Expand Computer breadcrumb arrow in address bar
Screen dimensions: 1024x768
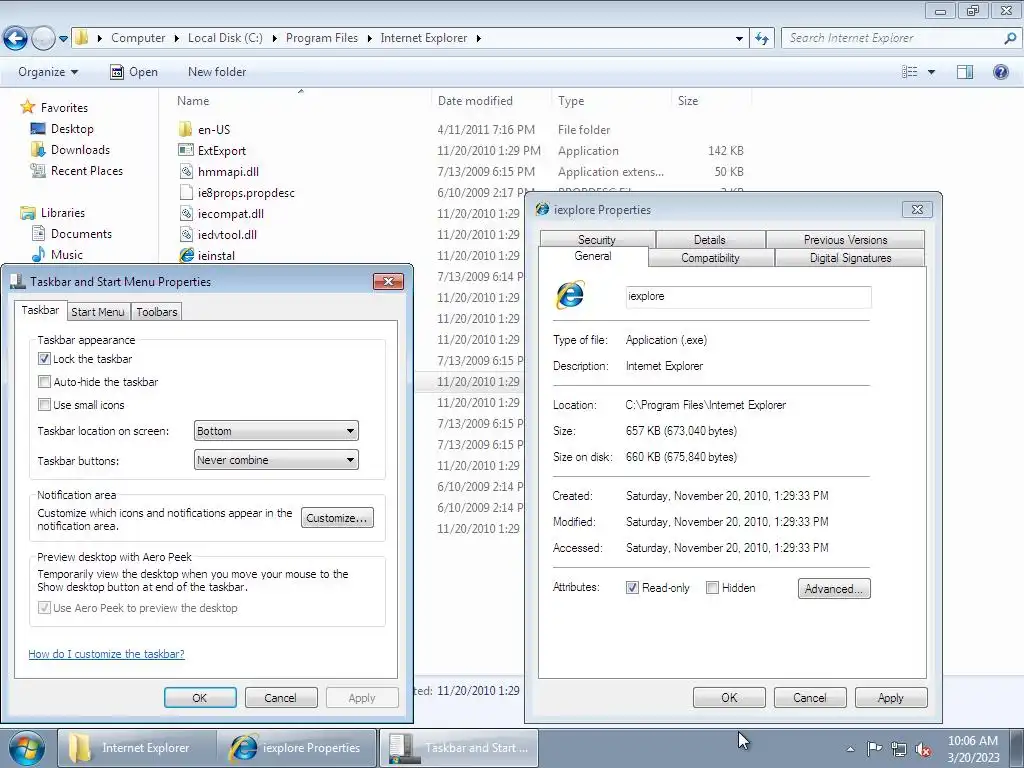(x=176, y=39)
